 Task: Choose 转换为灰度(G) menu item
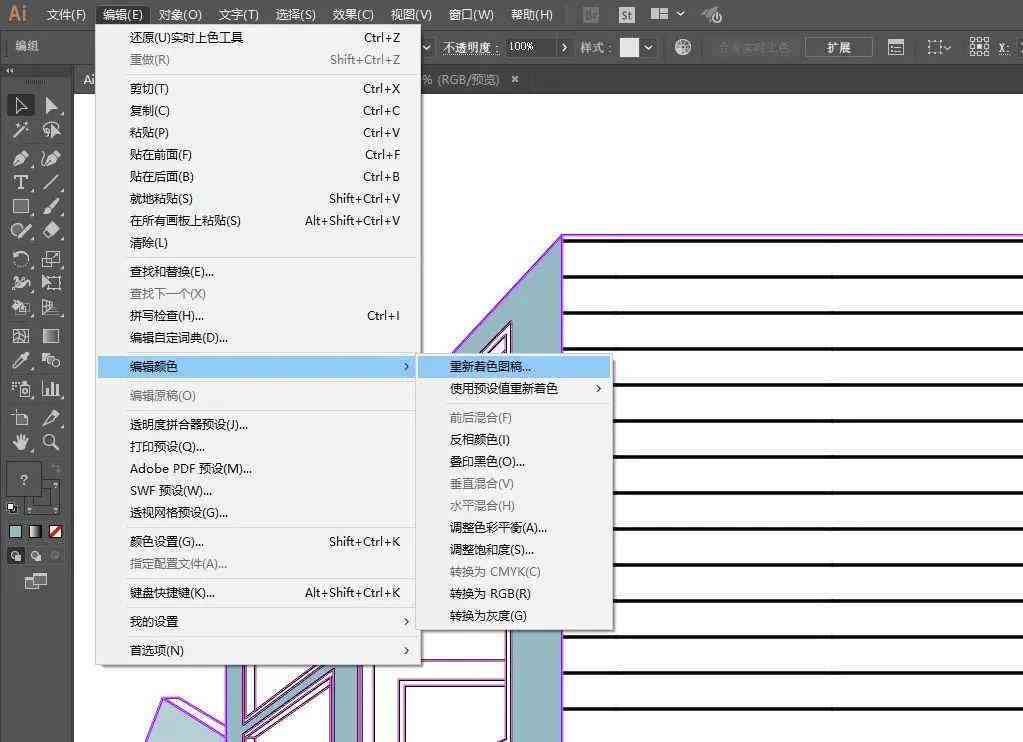pos(515,615)
